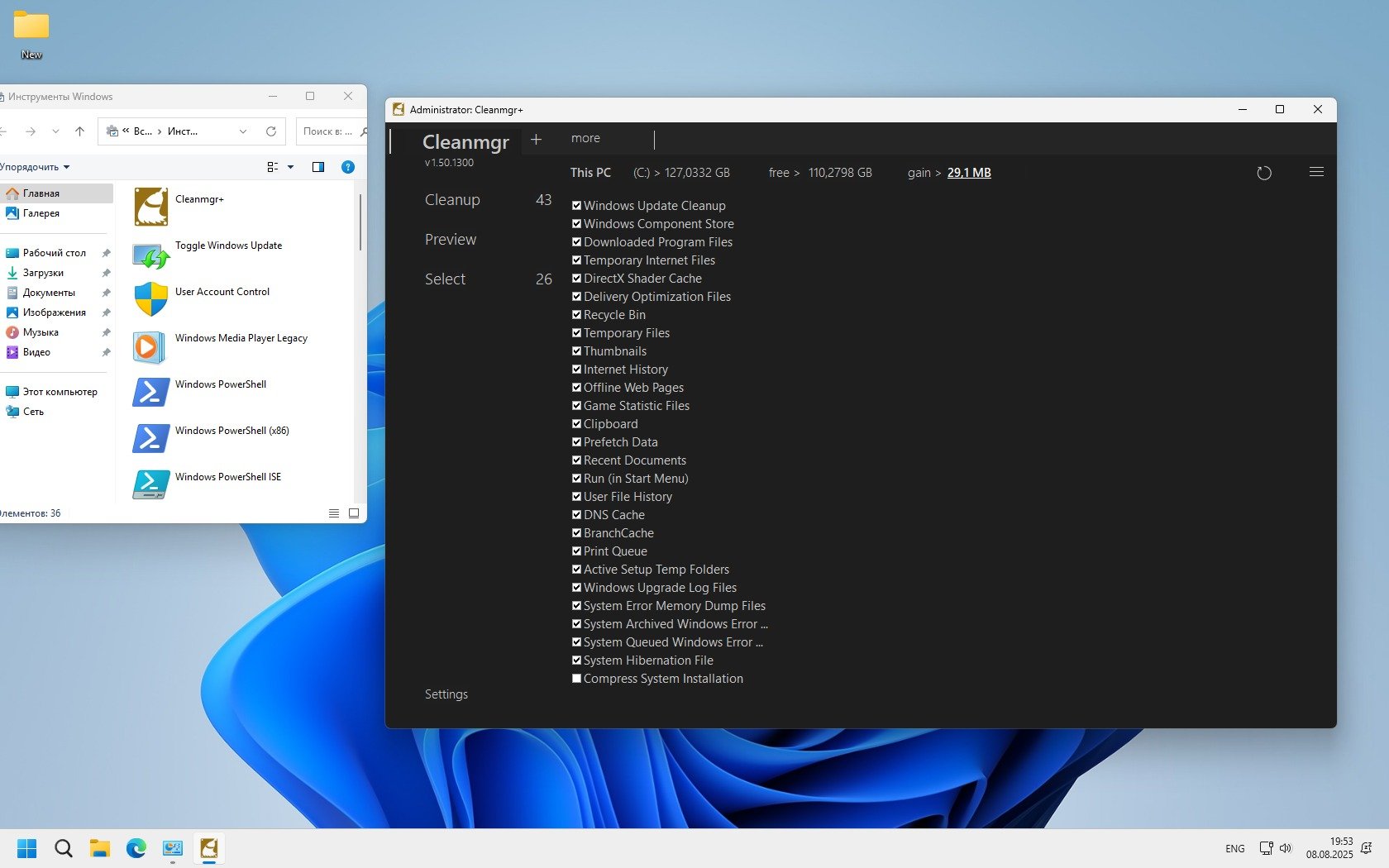Open the Cleanmgr+ hamburger menu
Image resolution: width=1389 pixels, height=868 pixels.
(x=1316, y=172)
